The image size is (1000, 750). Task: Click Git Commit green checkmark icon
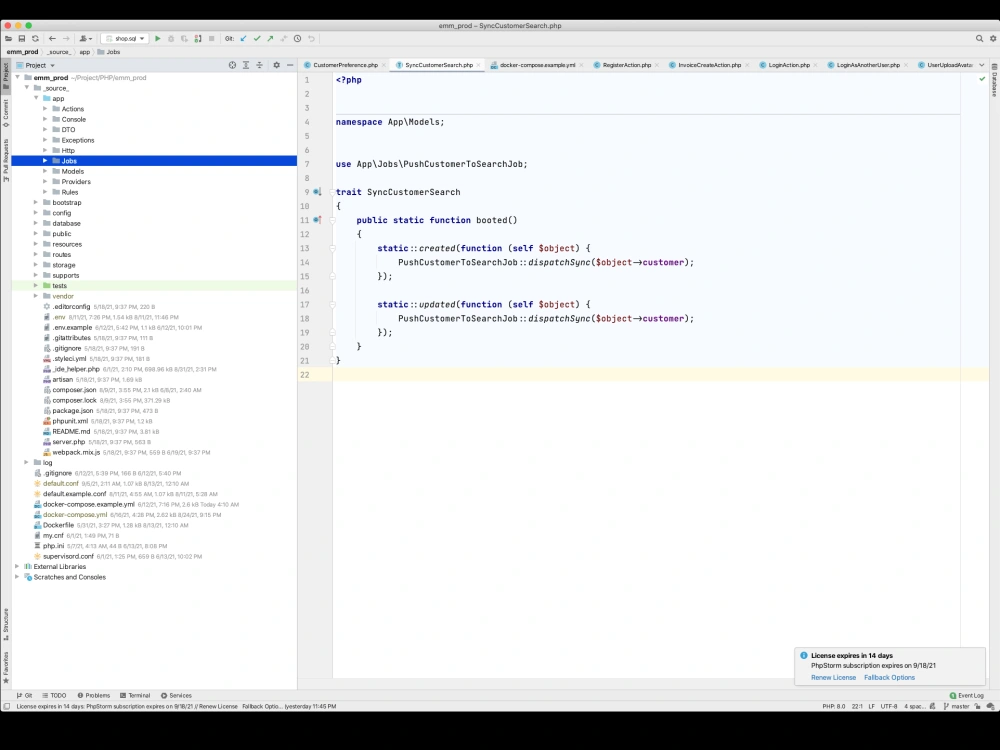point(257,39)
